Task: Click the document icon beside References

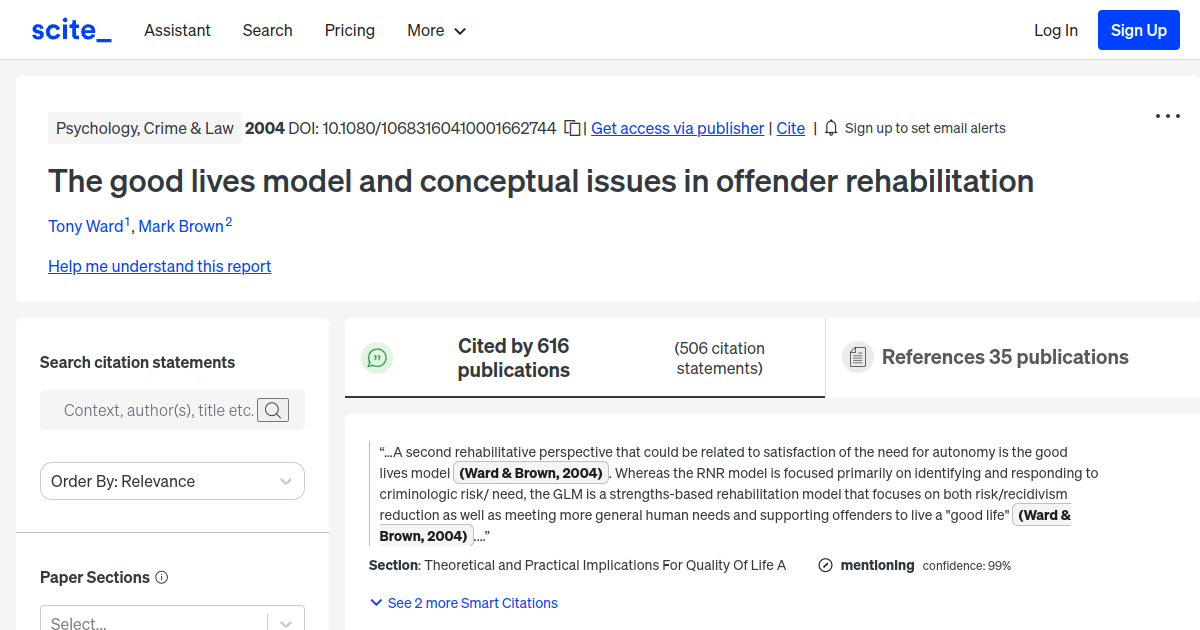Action: click(x=858, y=356)
